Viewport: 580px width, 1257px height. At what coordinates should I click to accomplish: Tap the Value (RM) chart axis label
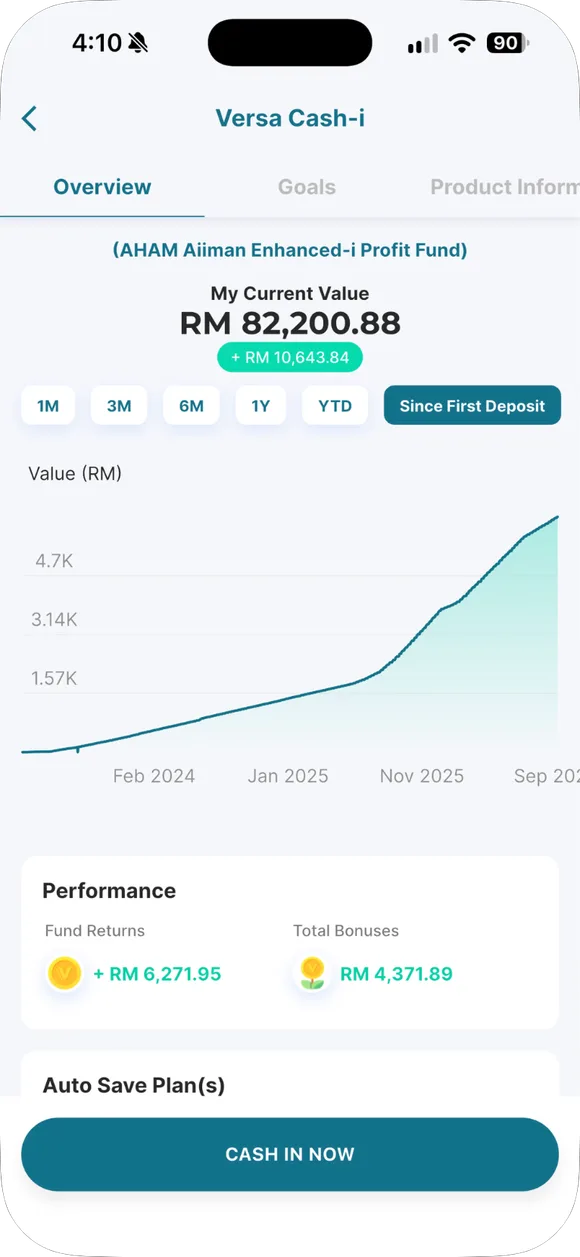click(x=75, y=474)
